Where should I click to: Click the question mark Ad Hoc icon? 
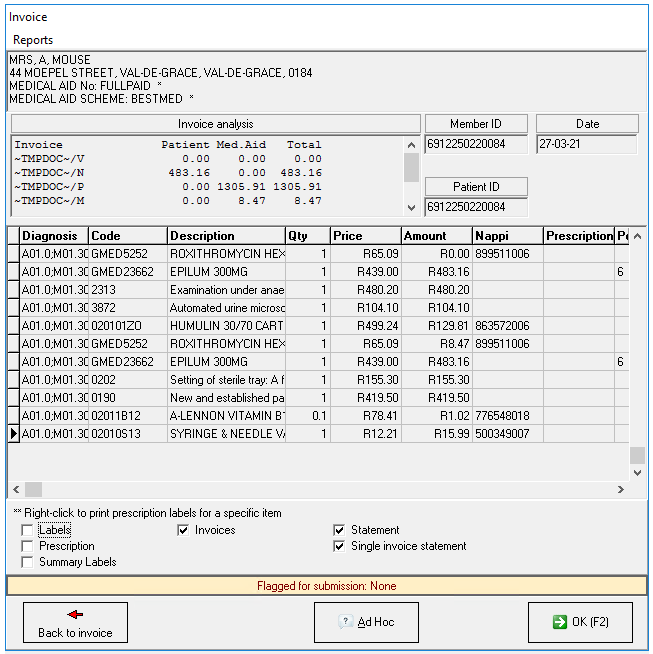pyautogui.click(x=346, y=622)
